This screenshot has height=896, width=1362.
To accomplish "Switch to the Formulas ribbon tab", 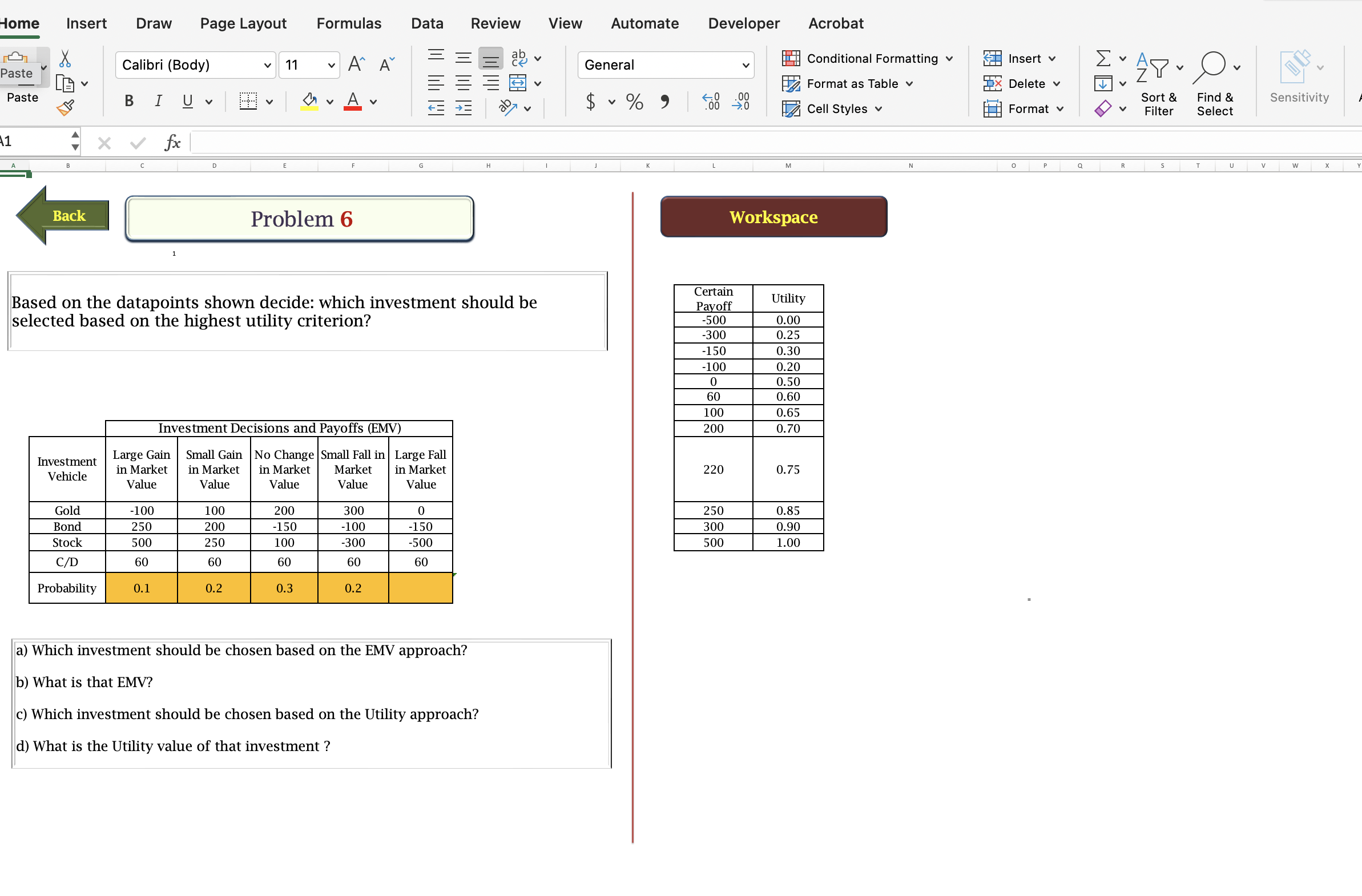I will [349, 23].
